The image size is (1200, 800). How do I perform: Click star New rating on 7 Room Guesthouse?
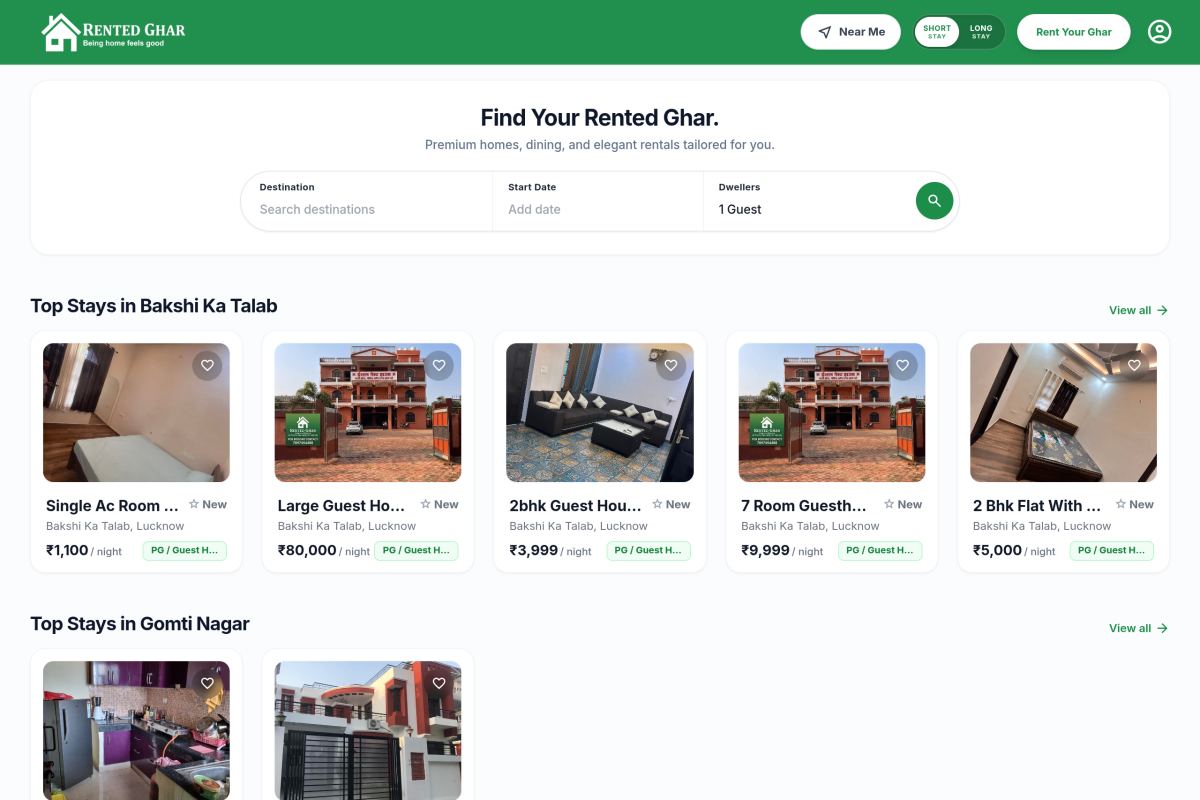tap(903, 505)
